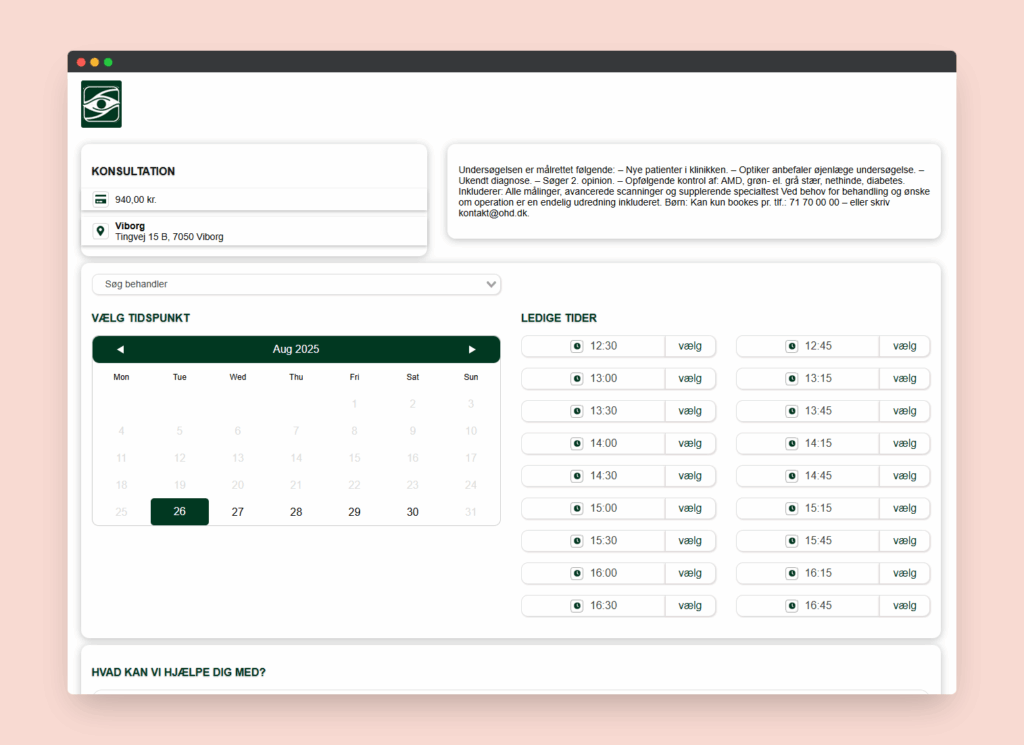Screen dimensions: 1024x745
Task: Click clock icon for 15:15 slot
Action: pos(792,508)
